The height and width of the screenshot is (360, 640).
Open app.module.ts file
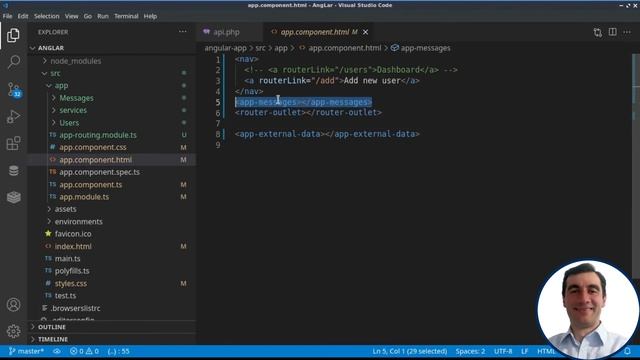click(84, 197)
